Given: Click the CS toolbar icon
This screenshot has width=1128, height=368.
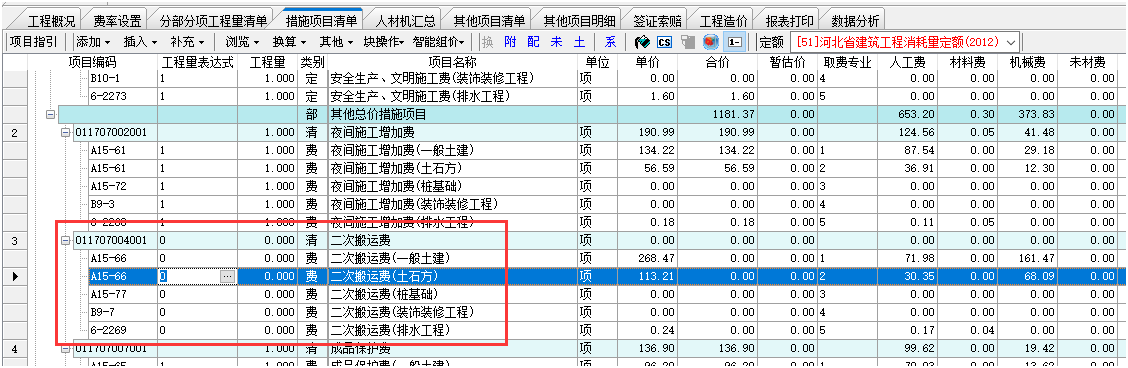Looking at the screenshot, I should tap(665, 42).
